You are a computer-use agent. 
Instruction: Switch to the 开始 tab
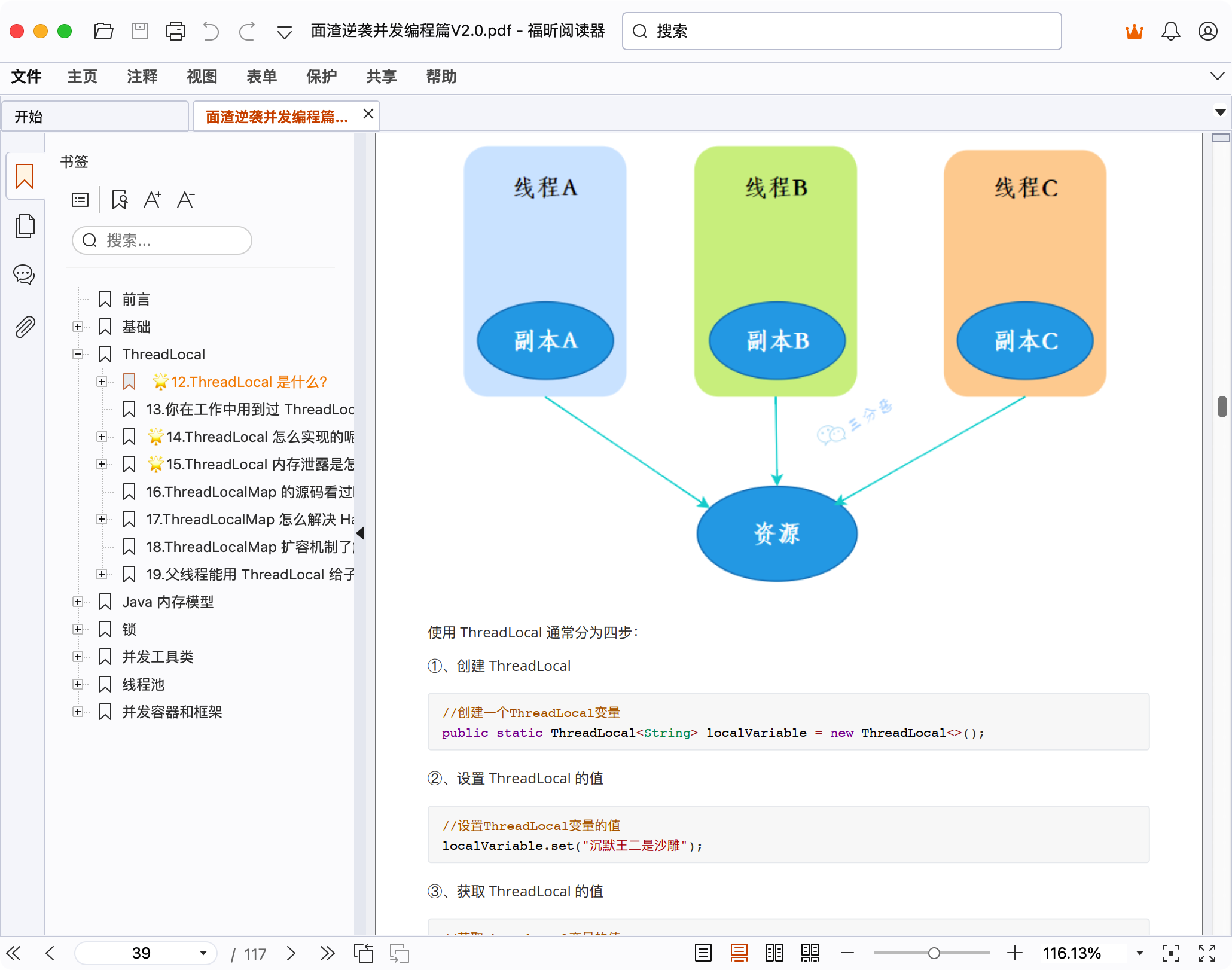29,116
